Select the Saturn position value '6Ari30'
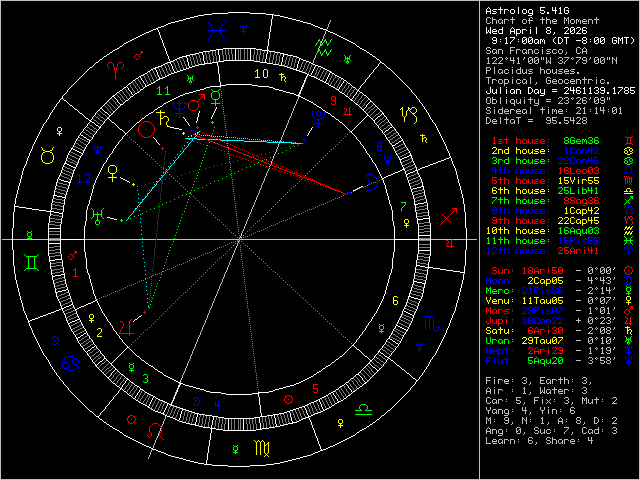The width and height of the screenshot is (640, 480). (545, 331)
